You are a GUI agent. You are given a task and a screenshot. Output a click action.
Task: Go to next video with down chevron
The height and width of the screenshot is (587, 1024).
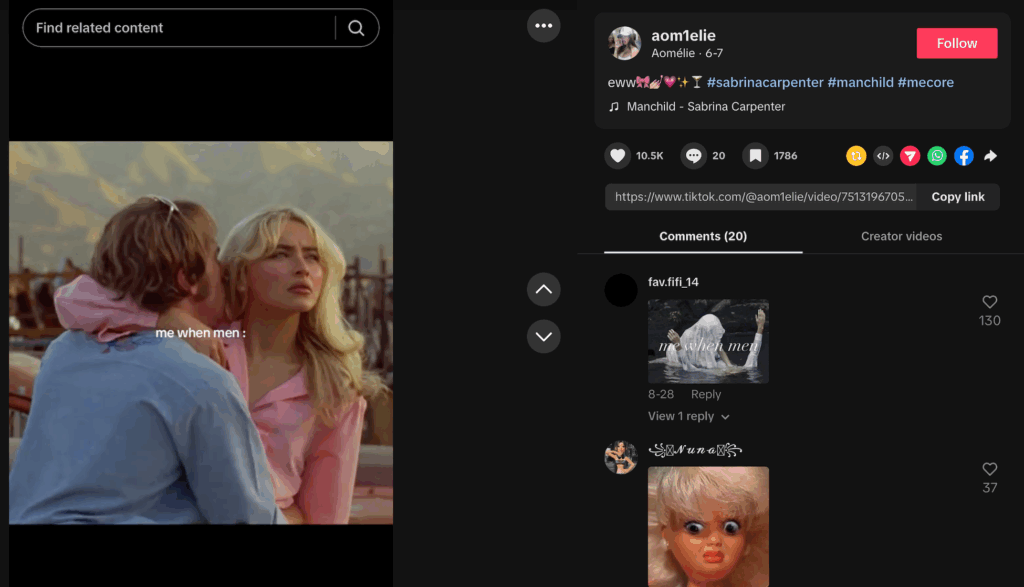point(544,336)
